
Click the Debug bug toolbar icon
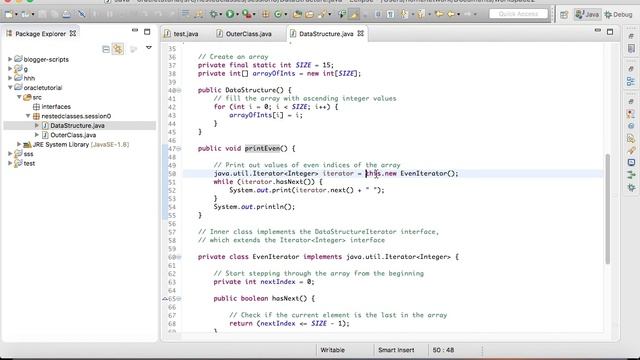213,14
